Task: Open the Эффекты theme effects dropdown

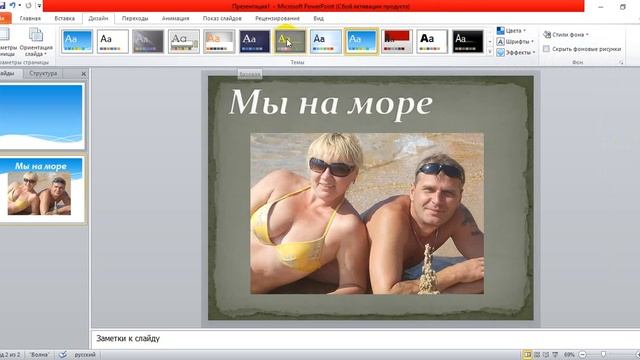Action: click(x=516, y=52)
